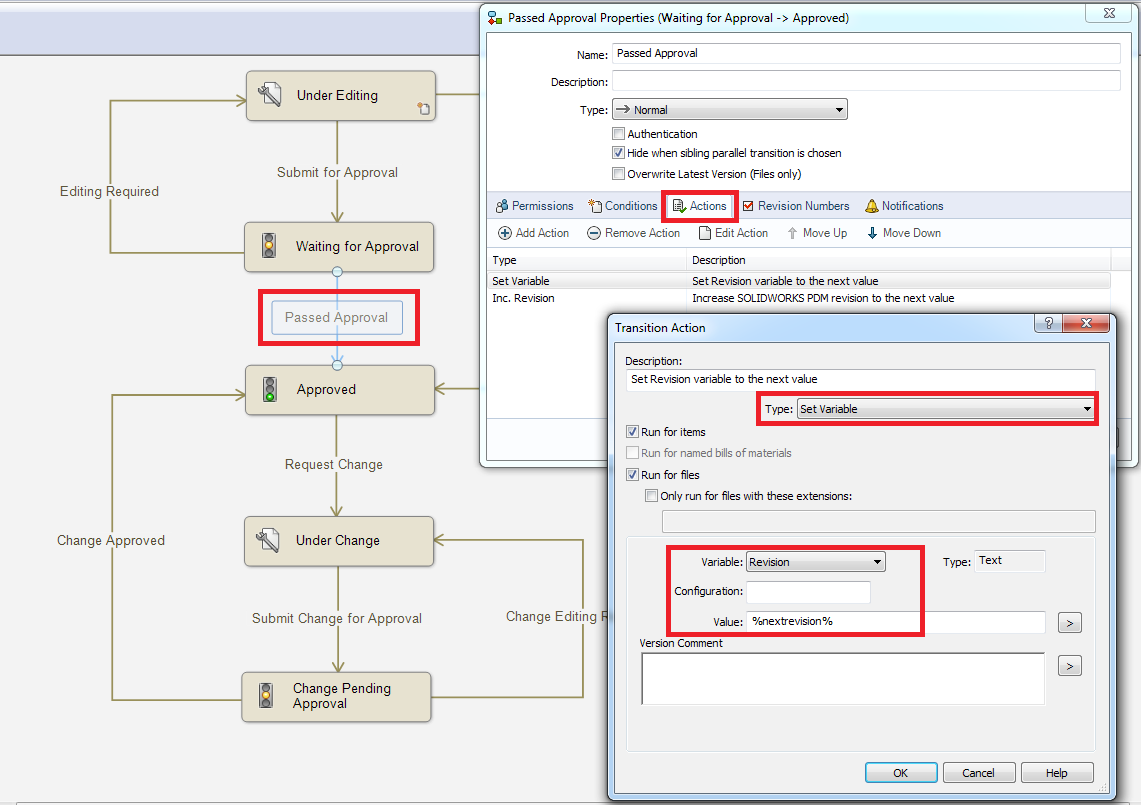Click the Configuration input field
The height and width of the screenshot is (805, 1141).
pyautogui.click(x=808, y=591)
